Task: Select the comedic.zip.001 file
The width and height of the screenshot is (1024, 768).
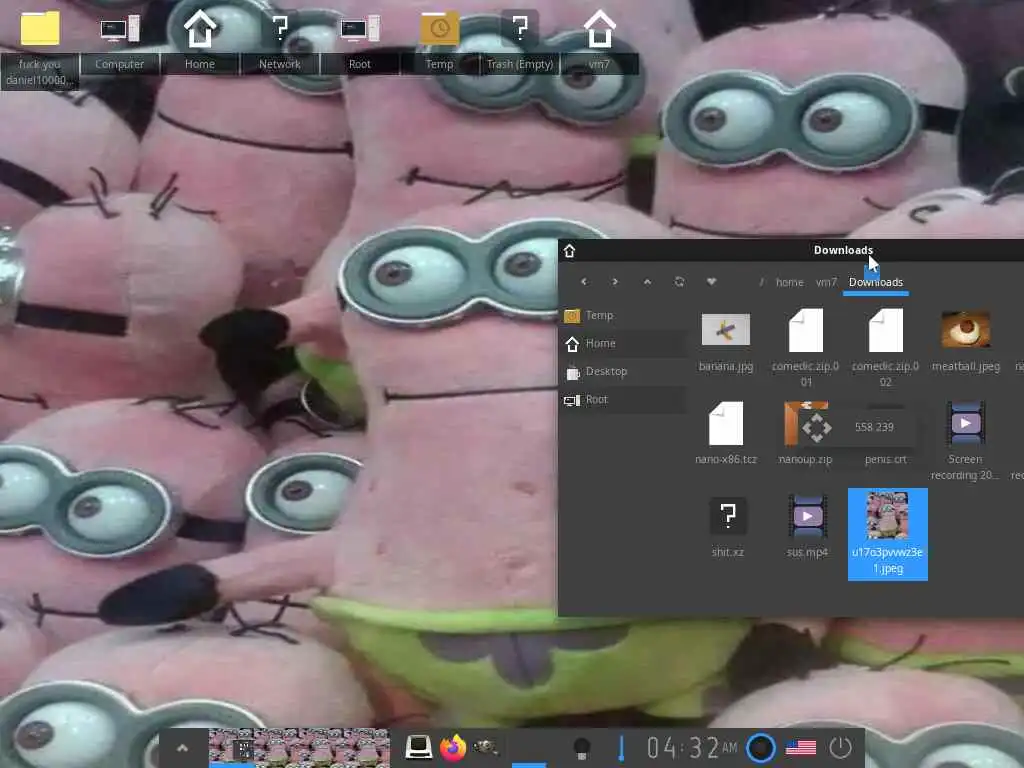Action: (806, 349)
